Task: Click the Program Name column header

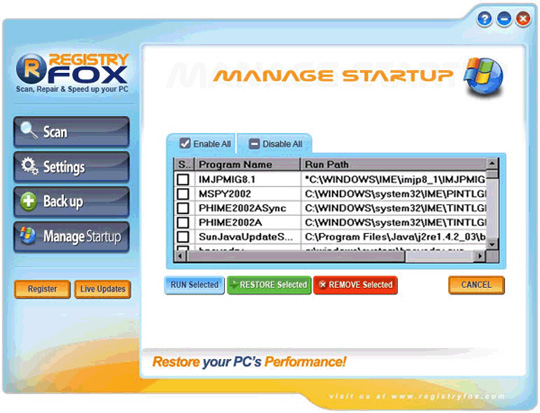Action: click(x=248, y=164)
